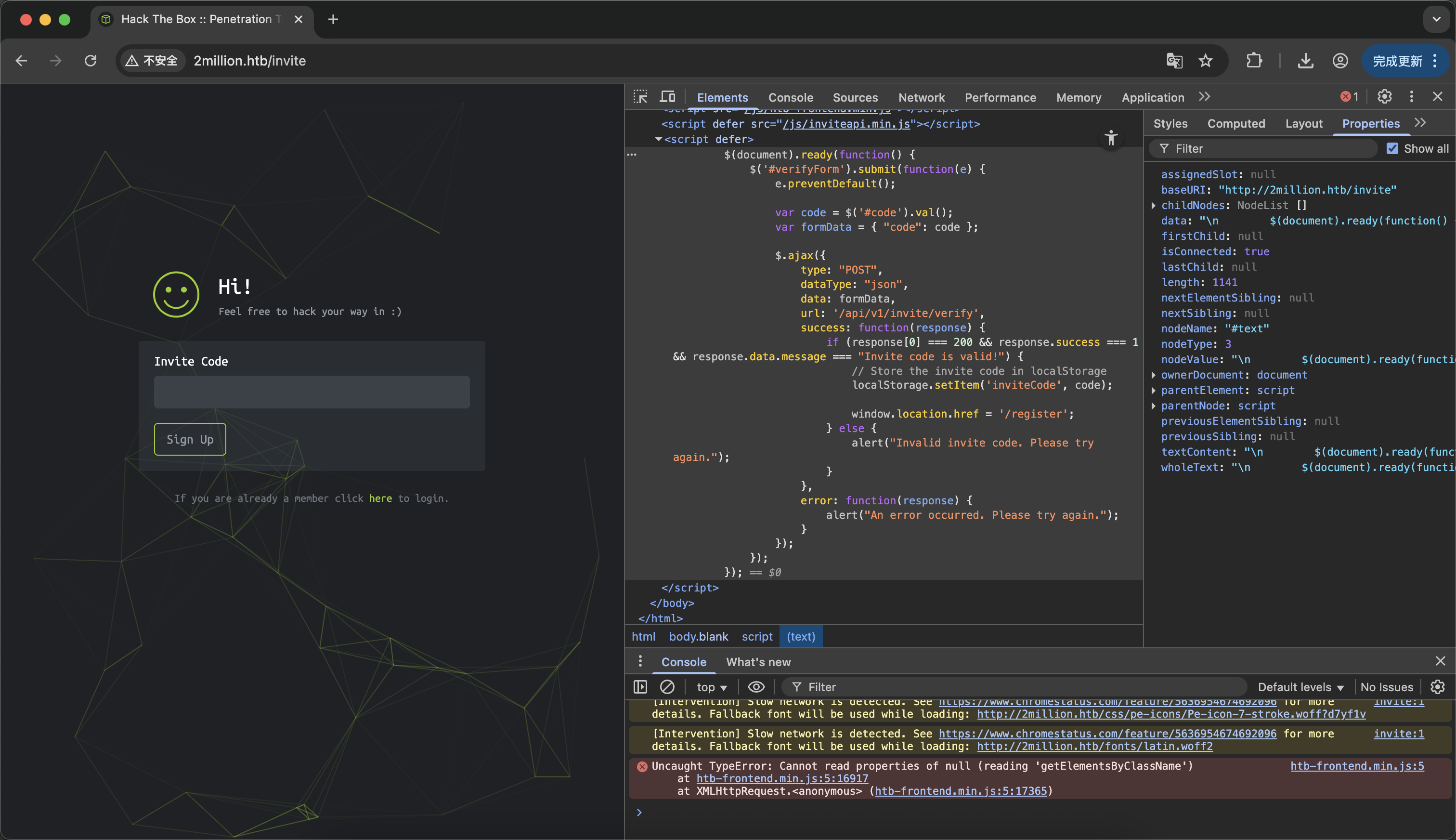Image resolution: width=1456 pixels, height=840 pixels.
Task: Clear console with the ban icon
Action: click(x=667, y=686)
